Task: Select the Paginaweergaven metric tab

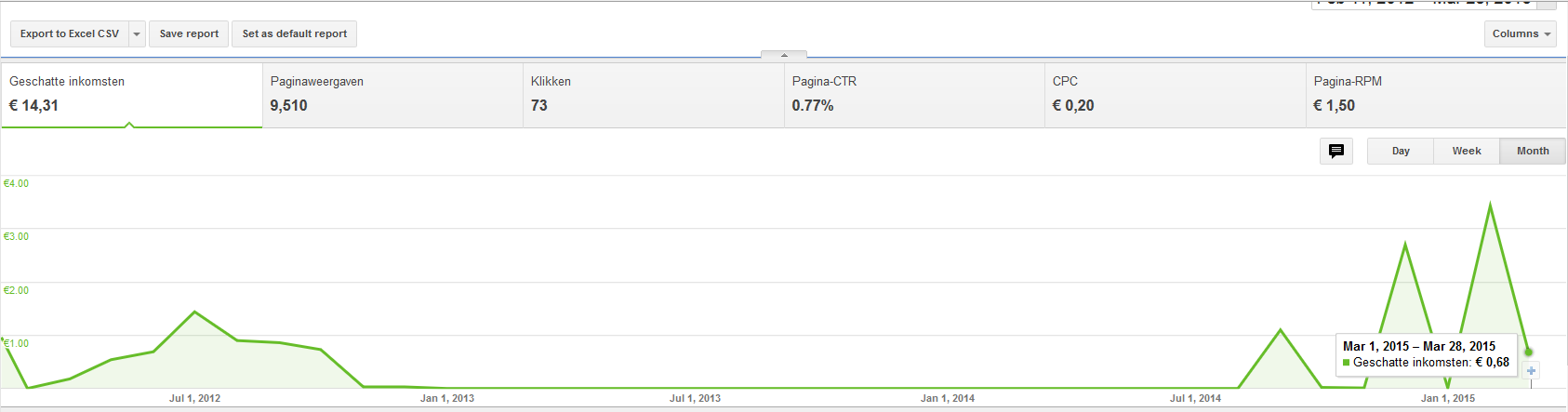Action: (392, 95)
